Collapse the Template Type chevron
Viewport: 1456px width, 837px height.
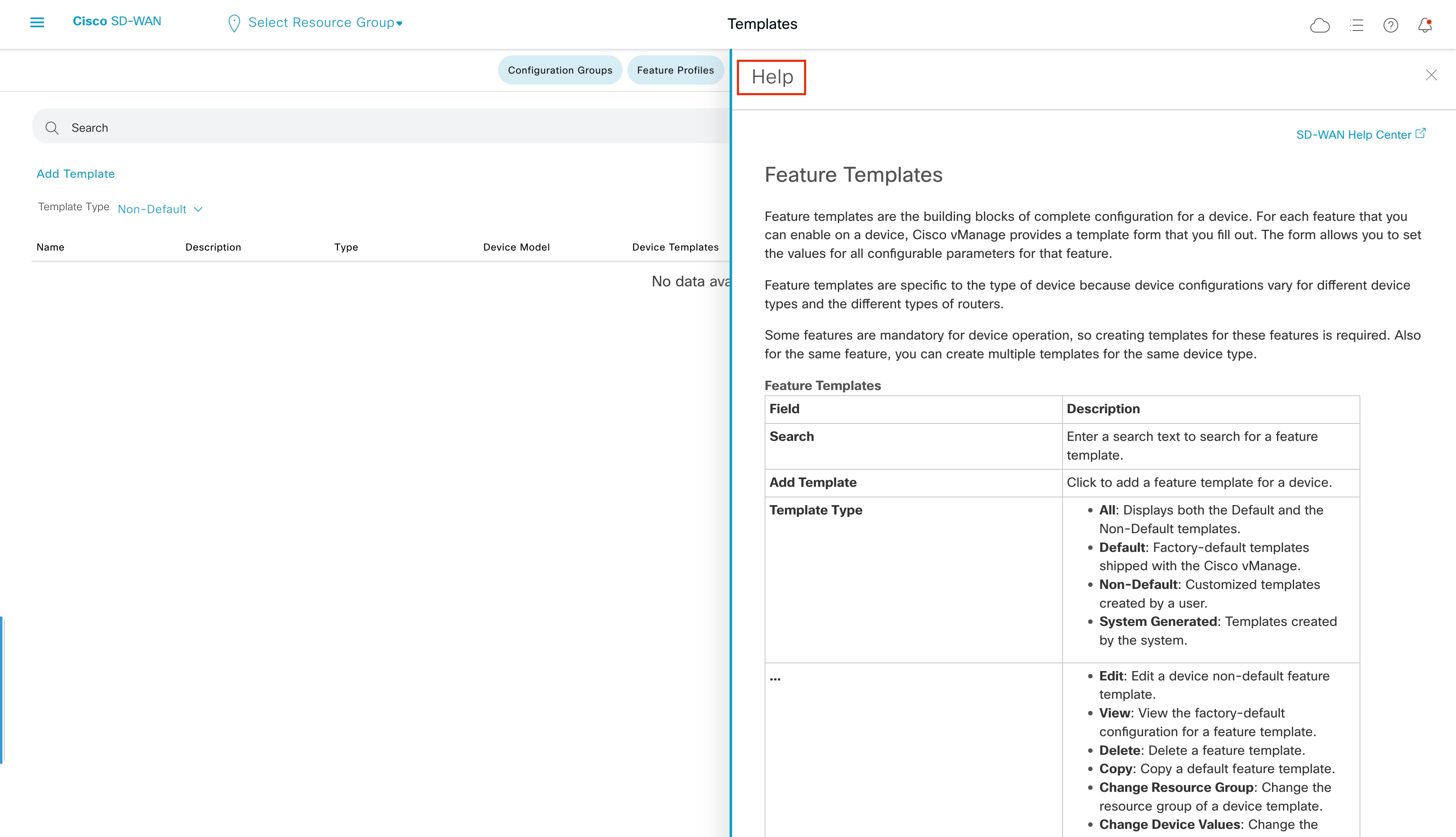pos(199,209)
